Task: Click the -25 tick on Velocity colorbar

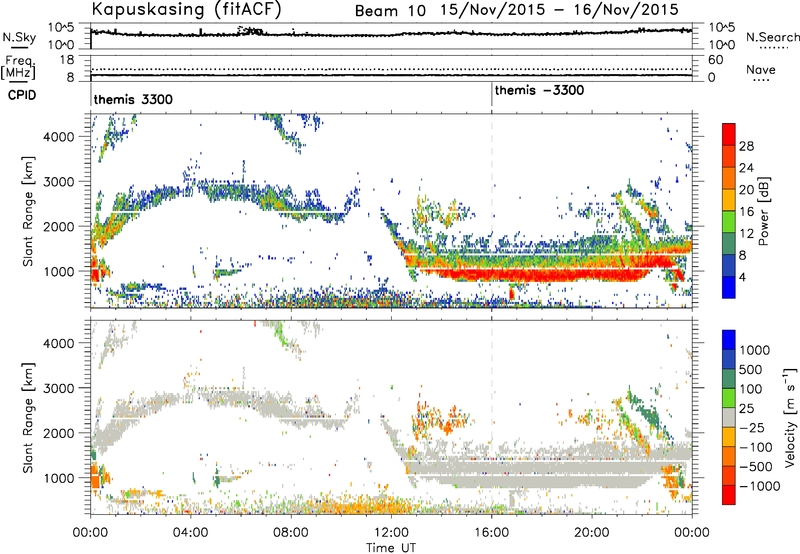Action: tap(752, 427)
